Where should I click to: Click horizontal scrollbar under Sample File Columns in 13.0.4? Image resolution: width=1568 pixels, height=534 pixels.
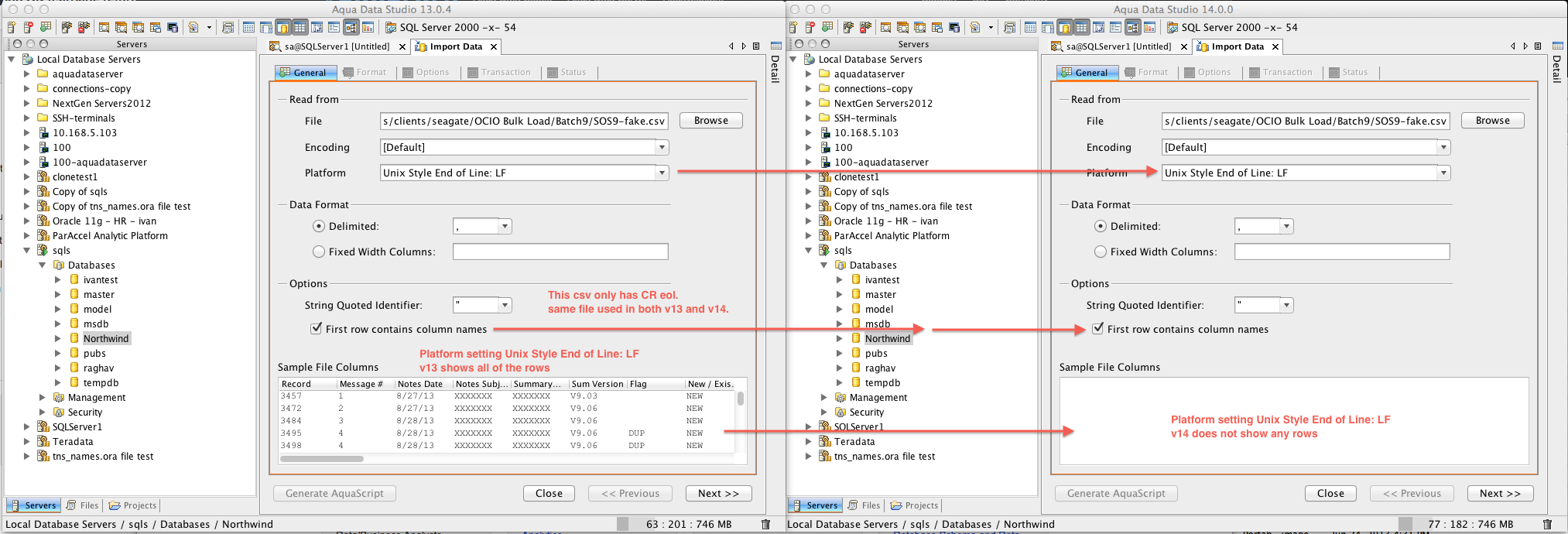(322, 459)
